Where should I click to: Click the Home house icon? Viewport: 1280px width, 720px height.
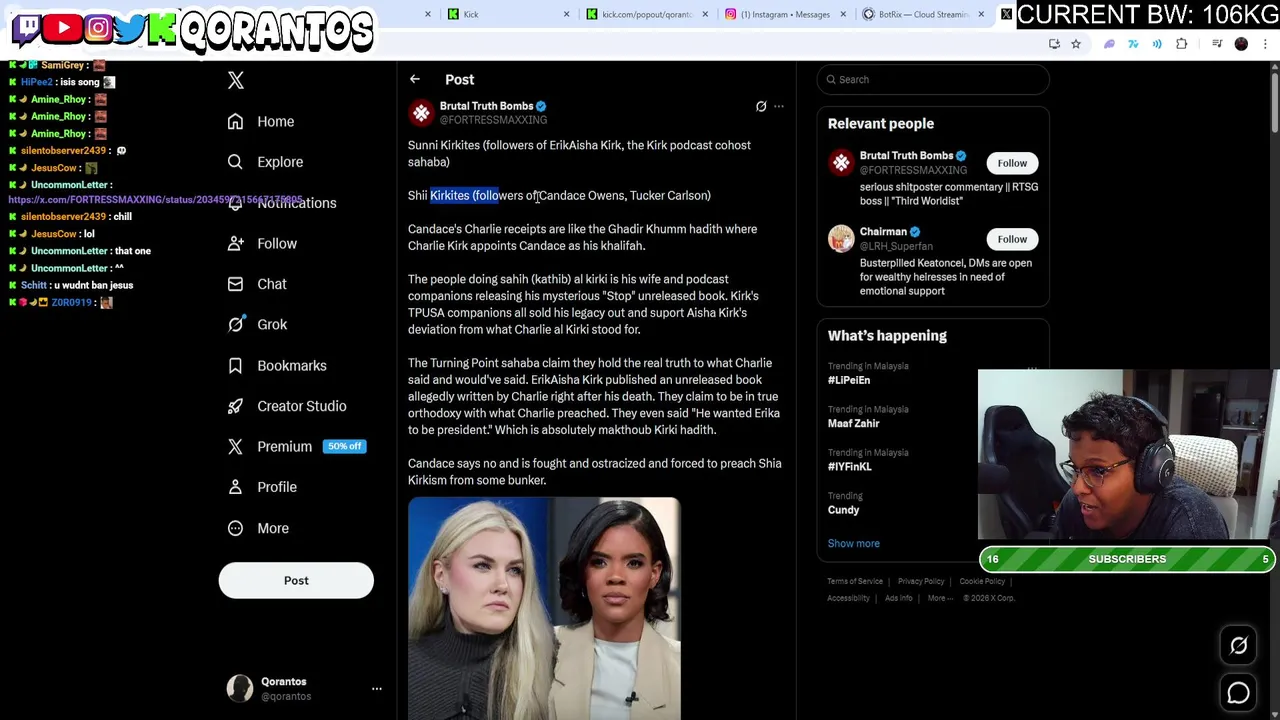tap(235, 121)
